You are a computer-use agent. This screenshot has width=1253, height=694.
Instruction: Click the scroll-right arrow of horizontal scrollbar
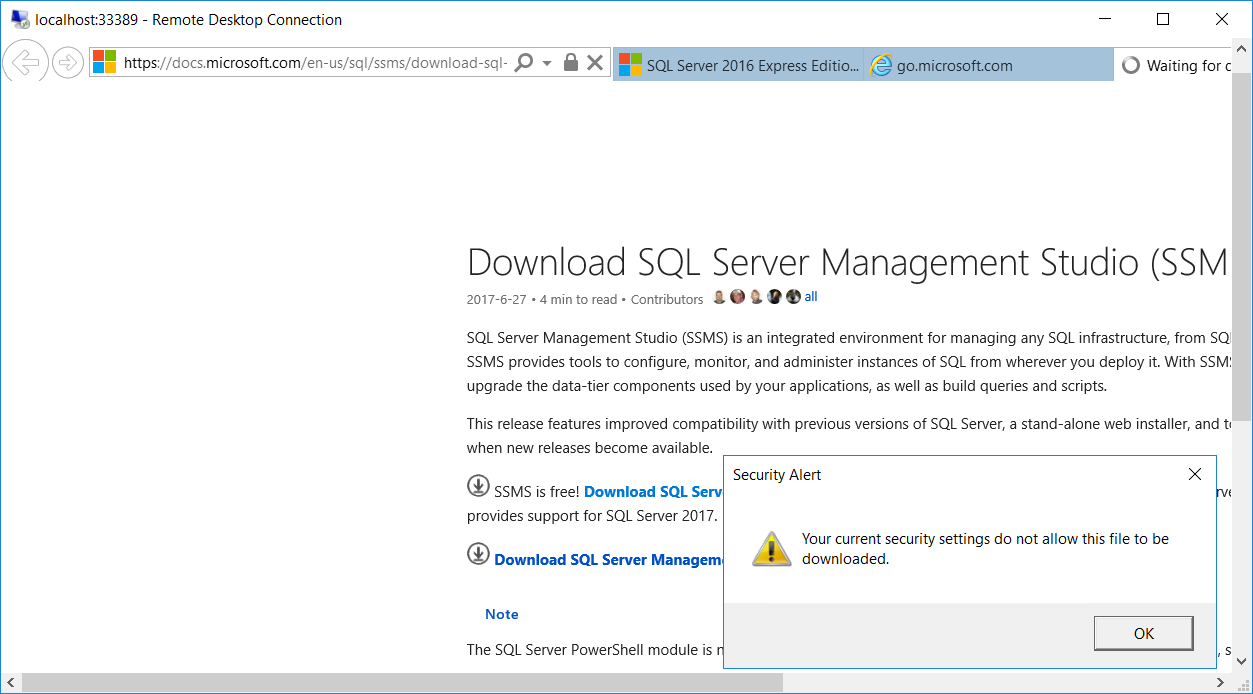pyautogui.click(x=1222, y=683)
